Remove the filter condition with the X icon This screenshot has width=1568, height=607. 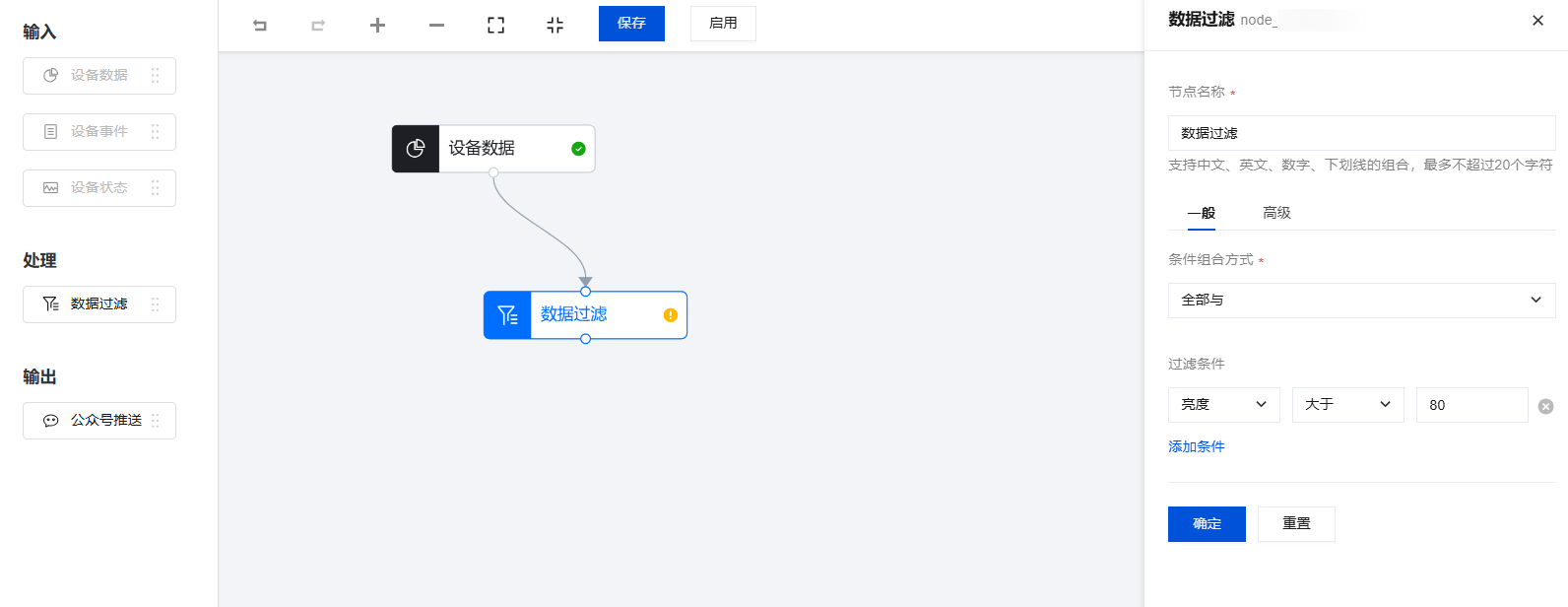coord(1545,406)
